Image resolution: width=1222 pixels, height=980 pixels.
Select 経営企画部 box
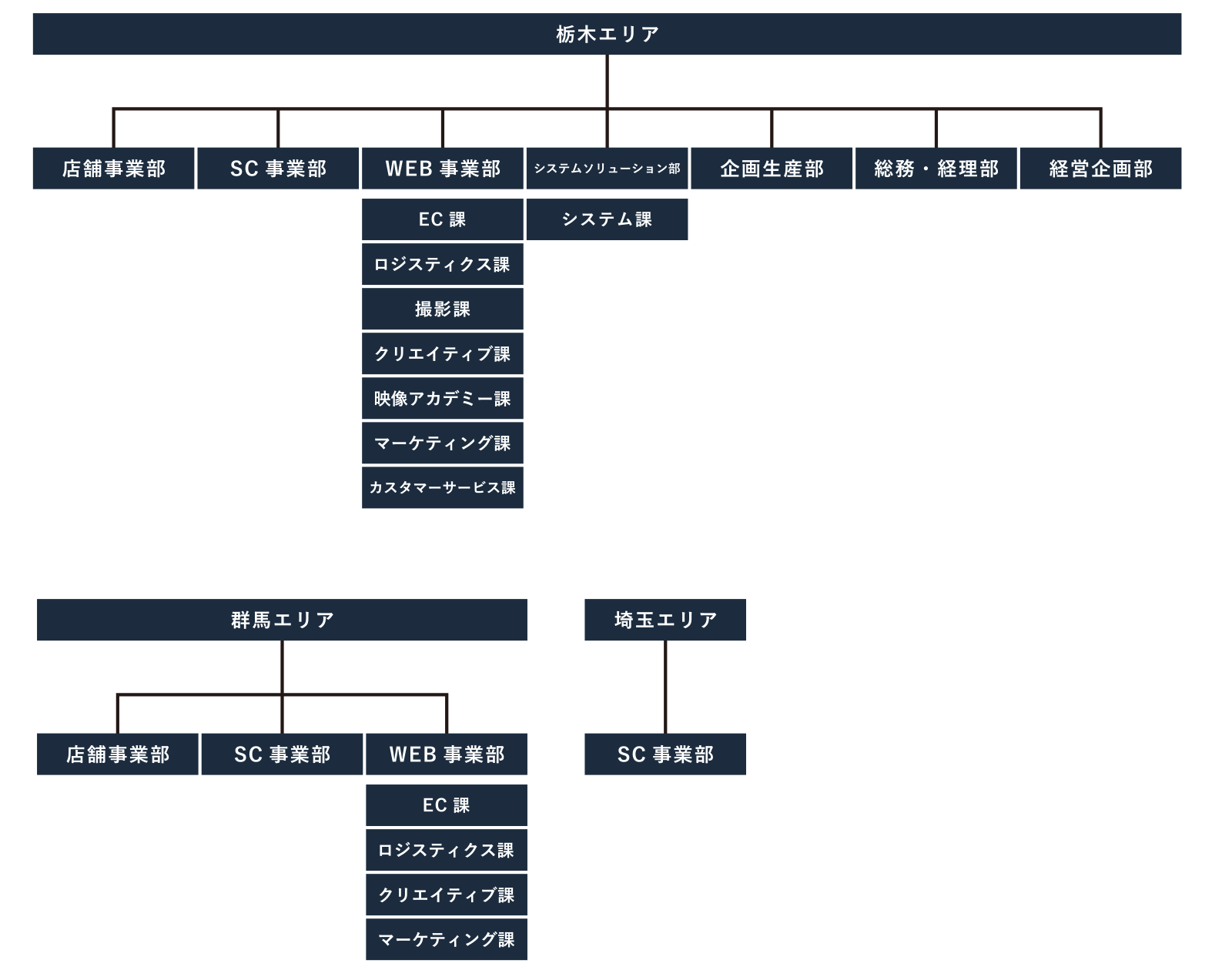tap(1101, 169)
